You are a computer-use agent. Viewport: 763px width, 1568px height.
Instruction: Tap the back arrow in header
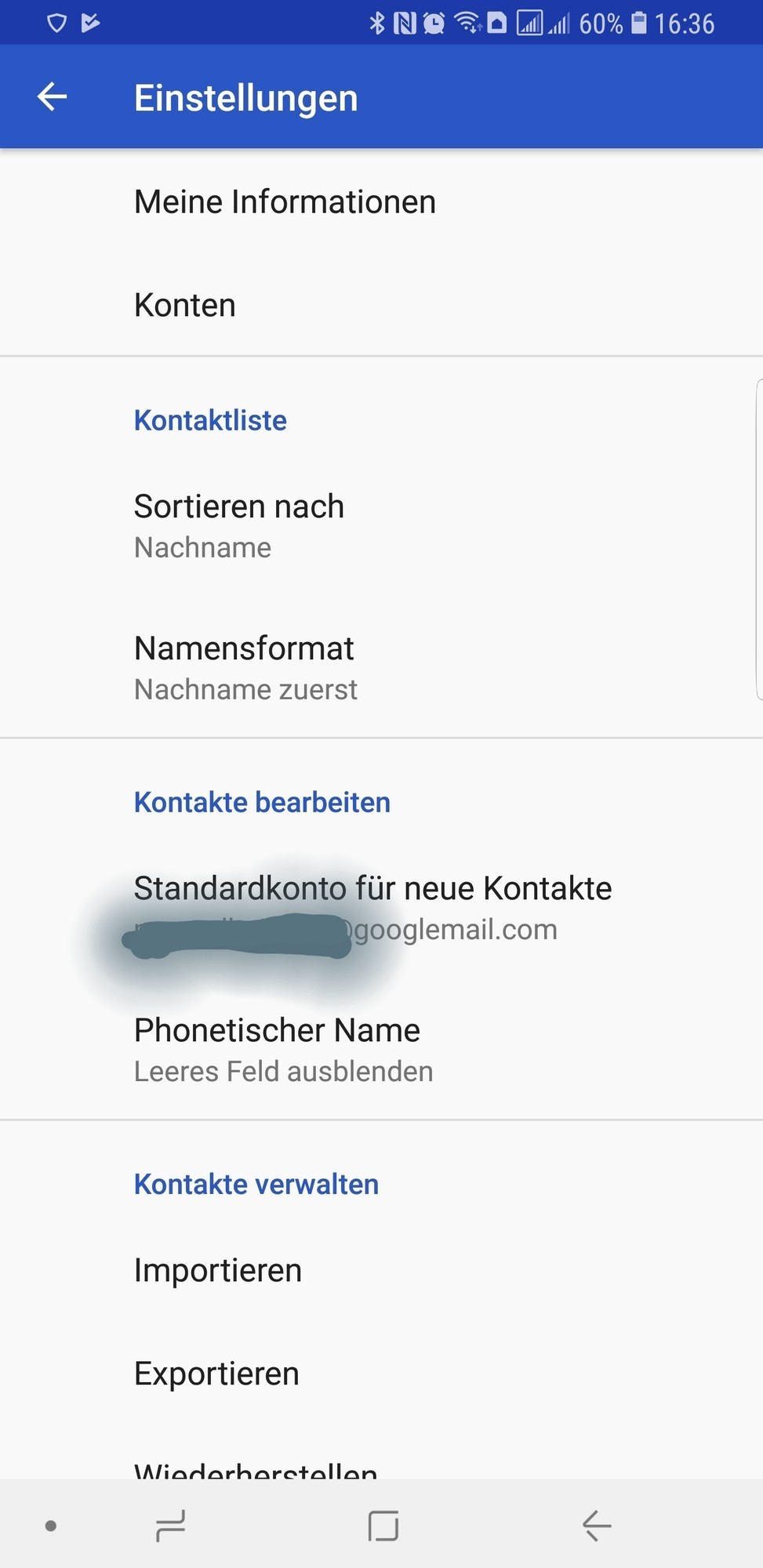pos(53,97)
